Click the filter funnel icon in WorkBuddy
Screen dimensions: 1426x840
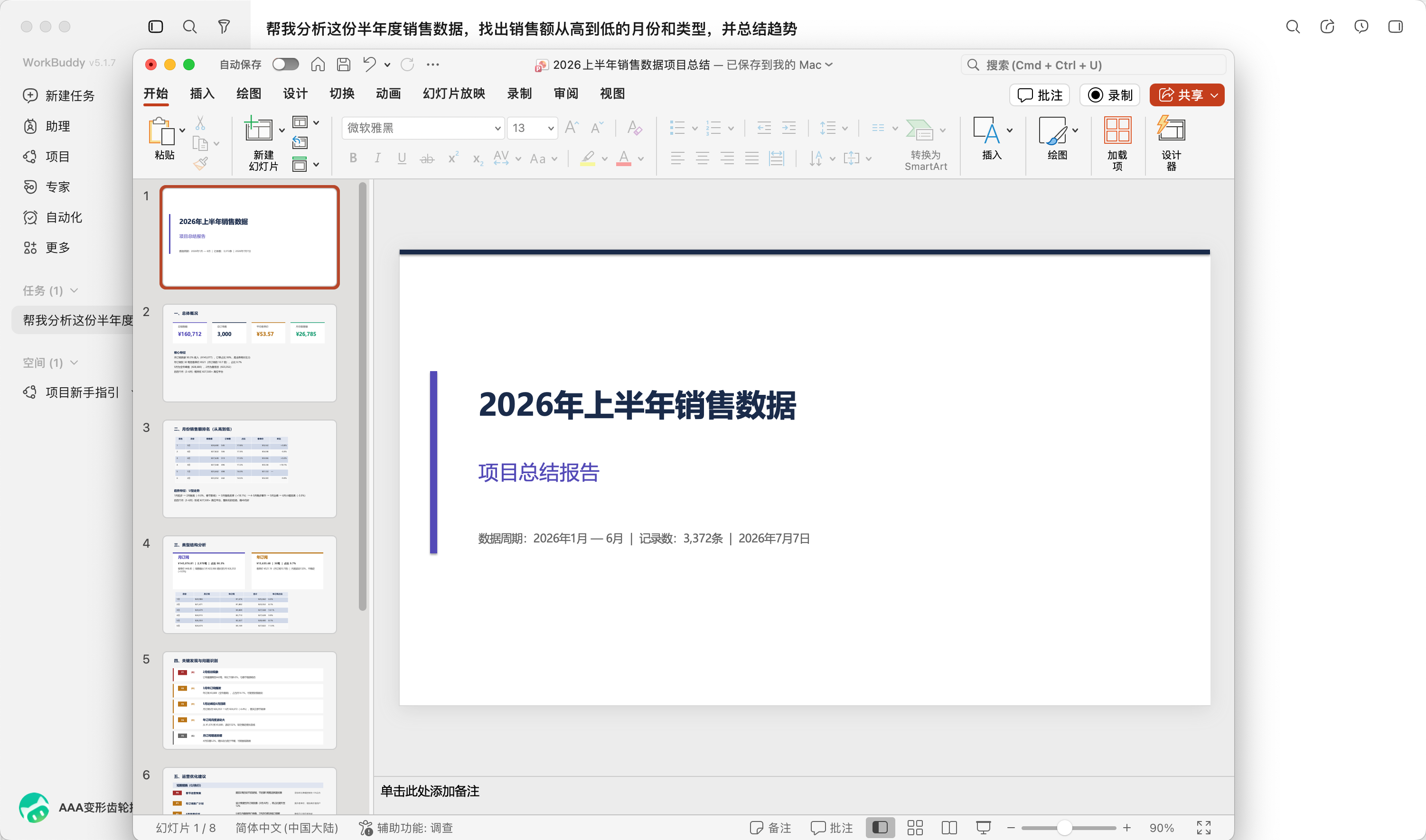(224, 27)
